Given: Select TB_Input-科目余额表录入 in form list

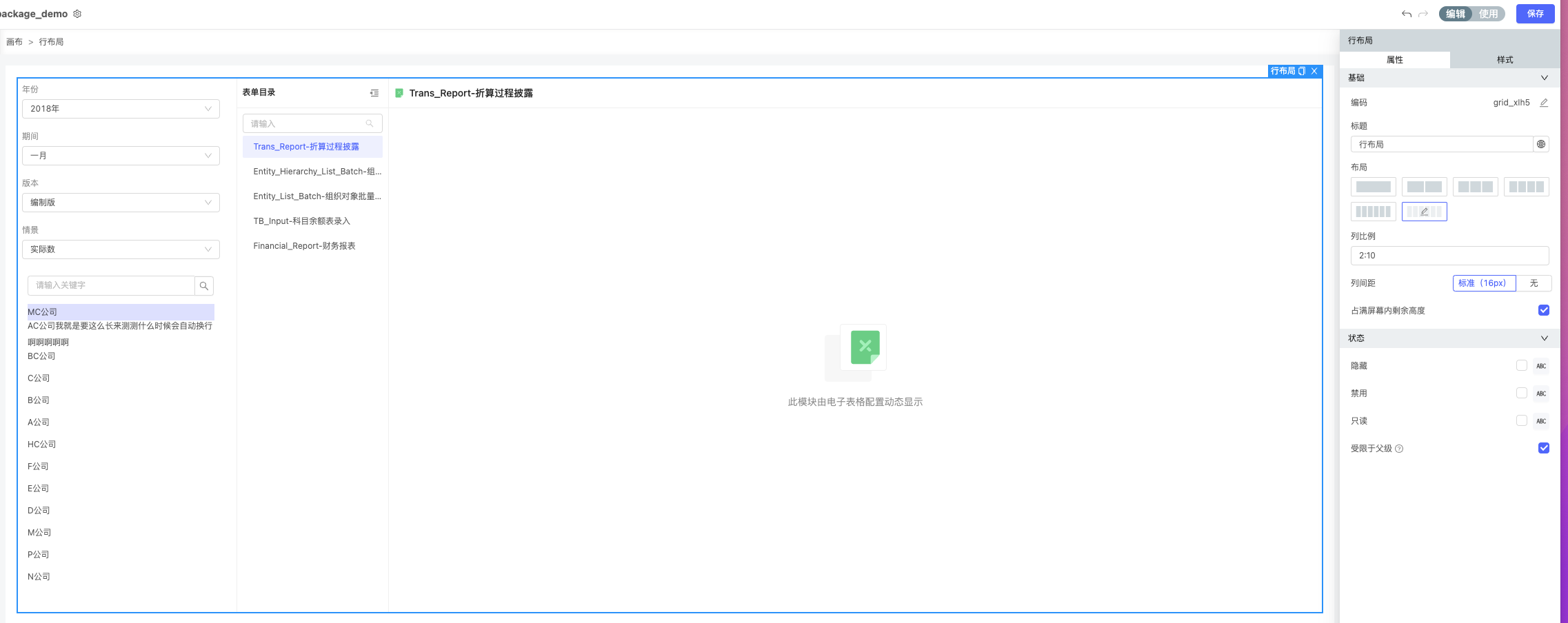Looking at the screenshot, I should coord(302,221).
